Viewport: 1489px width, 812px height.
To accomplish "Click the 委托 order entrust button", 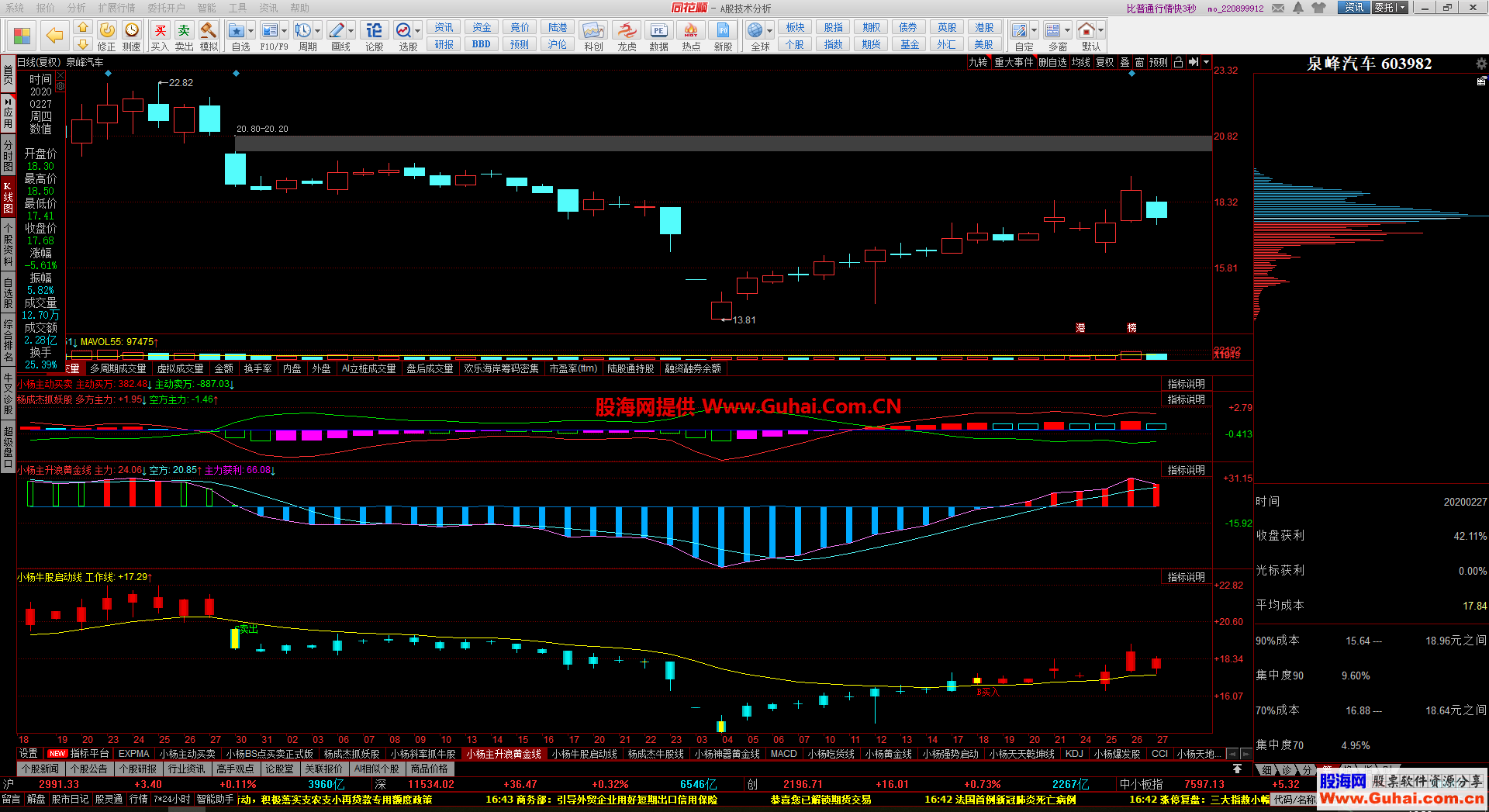I will pos(1390,8).
